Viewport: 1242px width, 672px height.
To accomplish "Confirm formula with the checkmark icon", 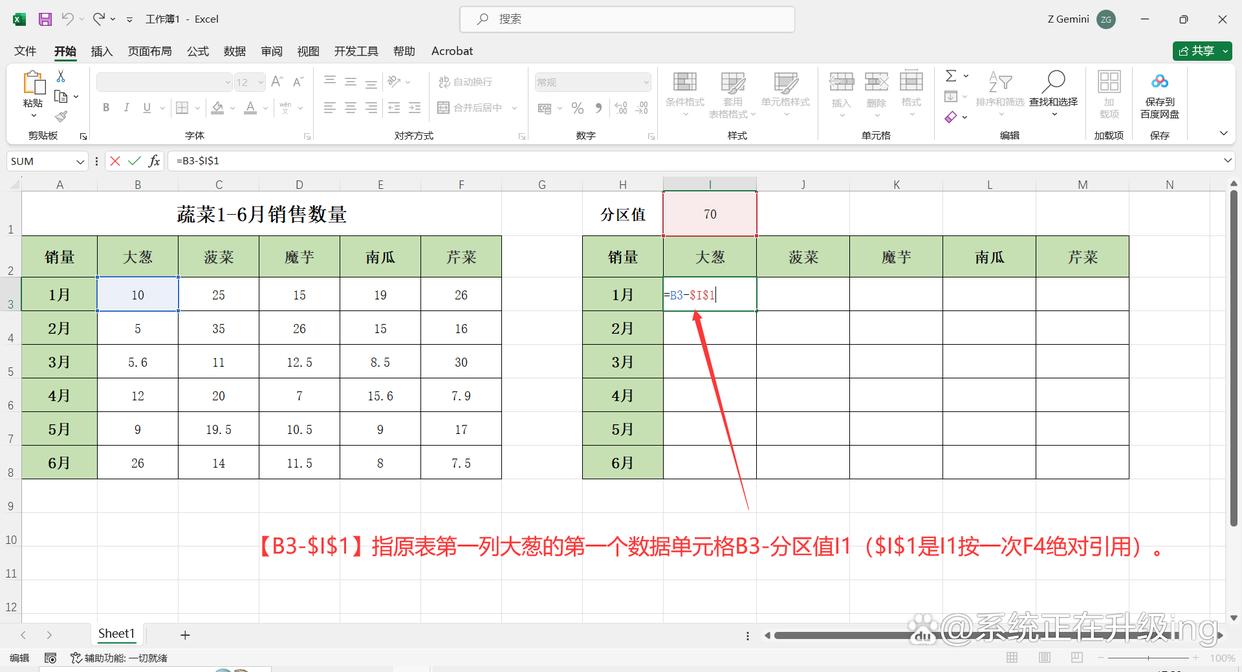I will point(135,161).
